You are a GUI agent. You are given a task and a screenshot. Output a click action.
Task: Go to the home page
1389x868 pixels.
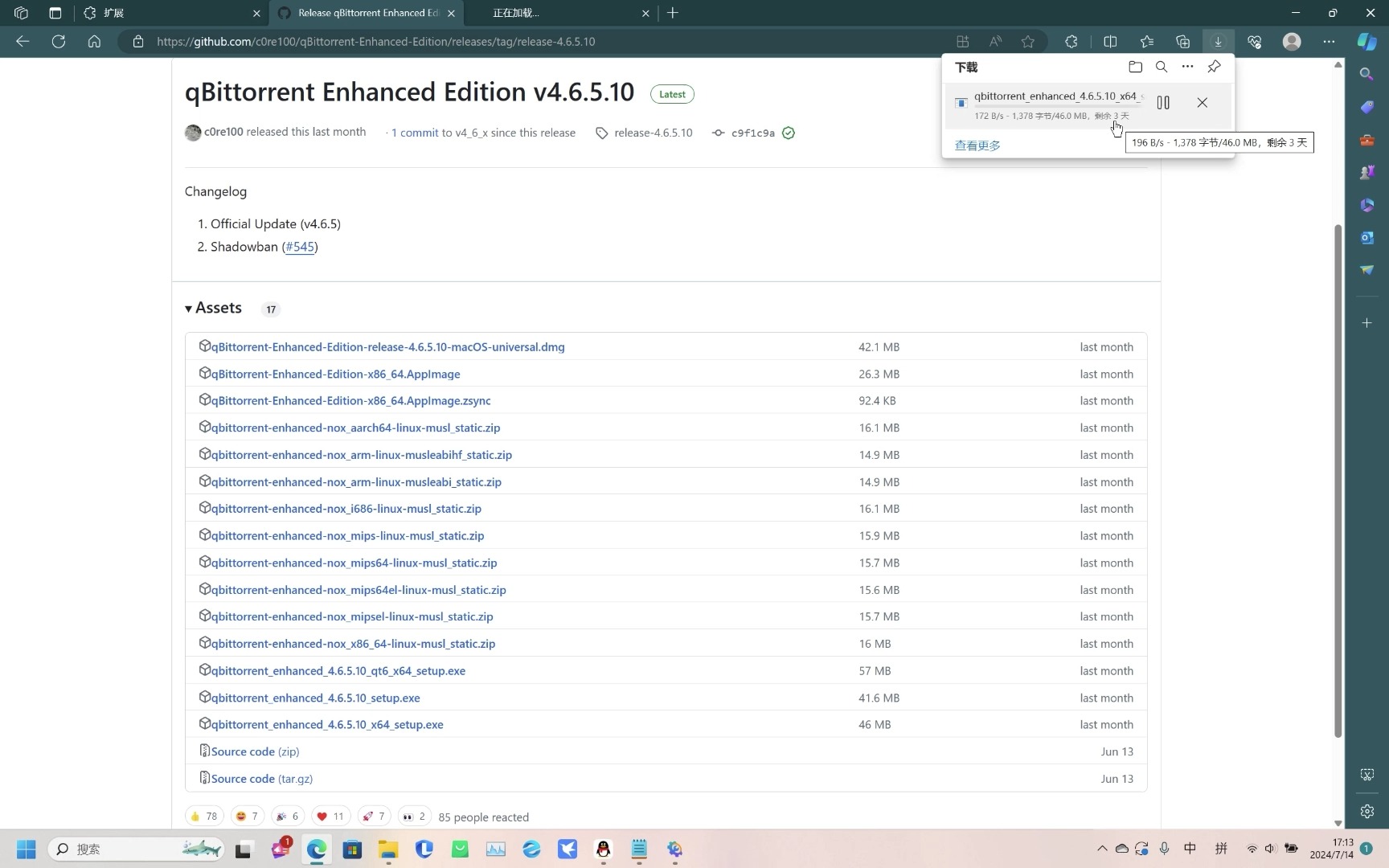pos(94,42)
